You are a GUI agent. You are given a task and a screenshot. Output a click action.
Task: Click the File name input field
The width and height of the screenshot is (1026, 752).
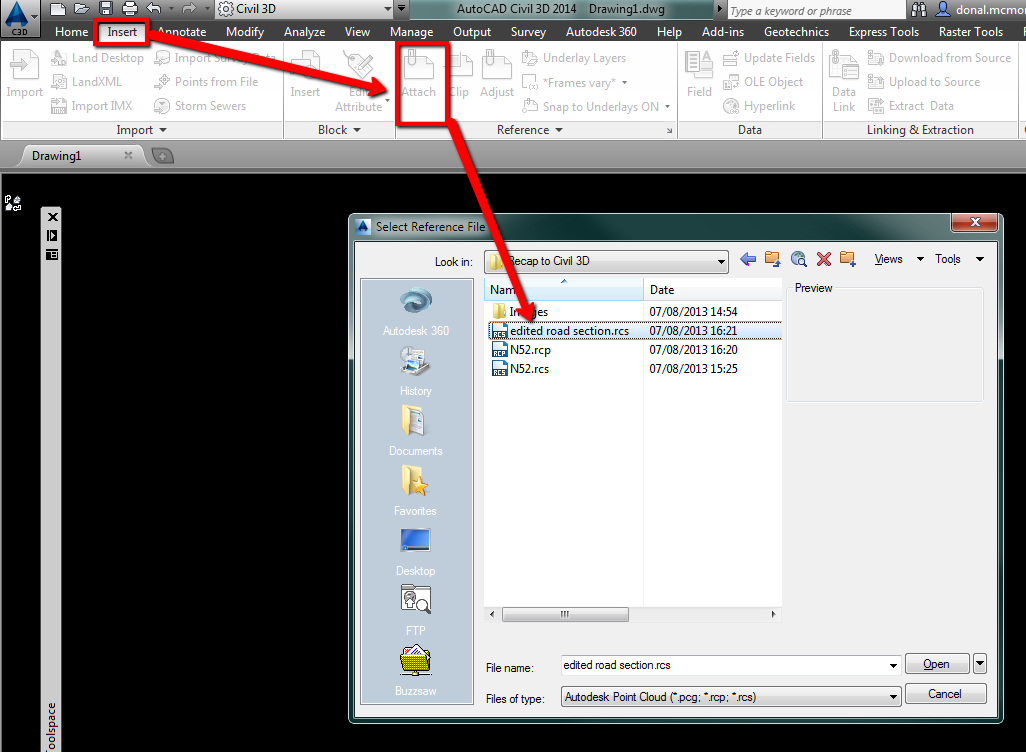tap(730, 665)
